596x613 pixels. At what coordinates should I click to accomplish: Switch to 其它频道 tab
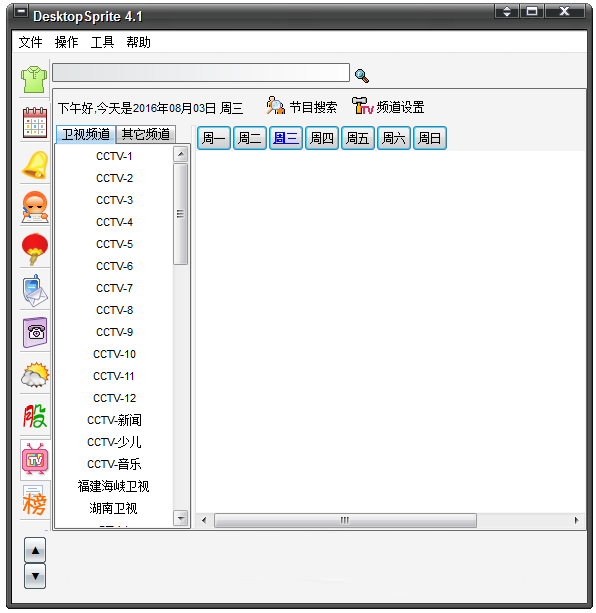tap(146, 134)
